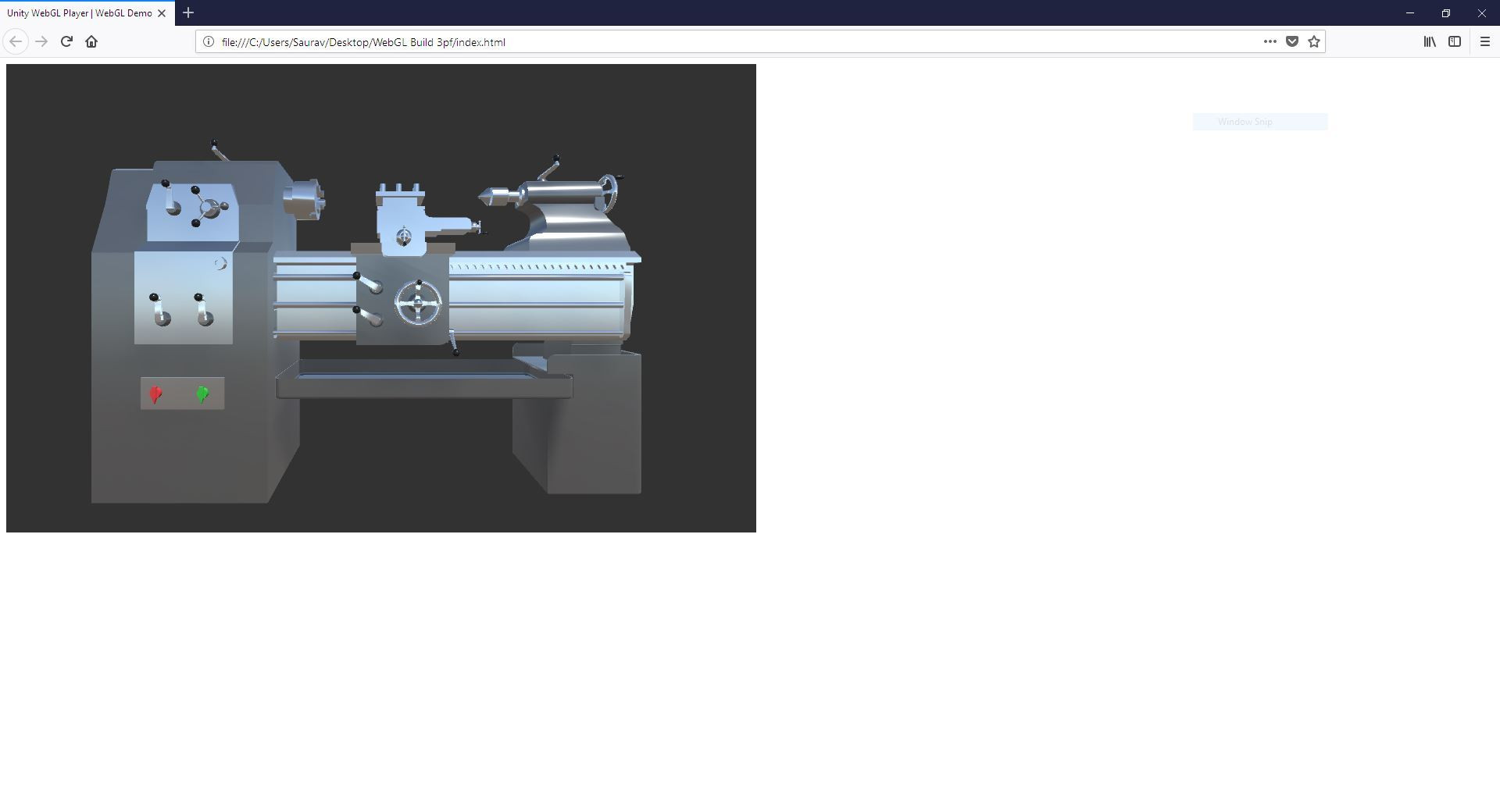Image resolution: width=1500 pixels, height=812 pixels.
Task: Open the page actions three-dot menu
Action: 1270,42
